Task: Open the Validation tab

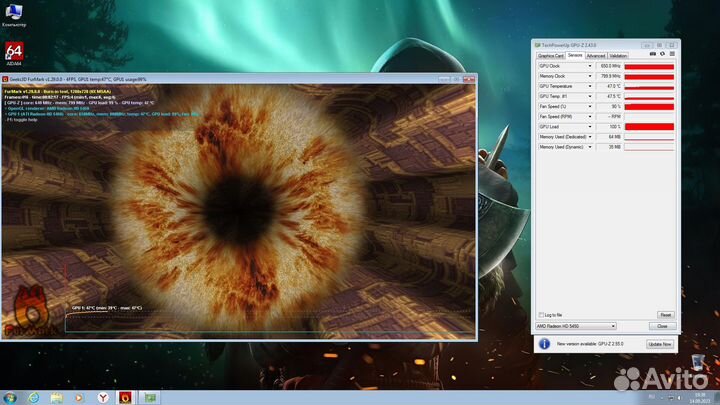Action: click(618, 56)
